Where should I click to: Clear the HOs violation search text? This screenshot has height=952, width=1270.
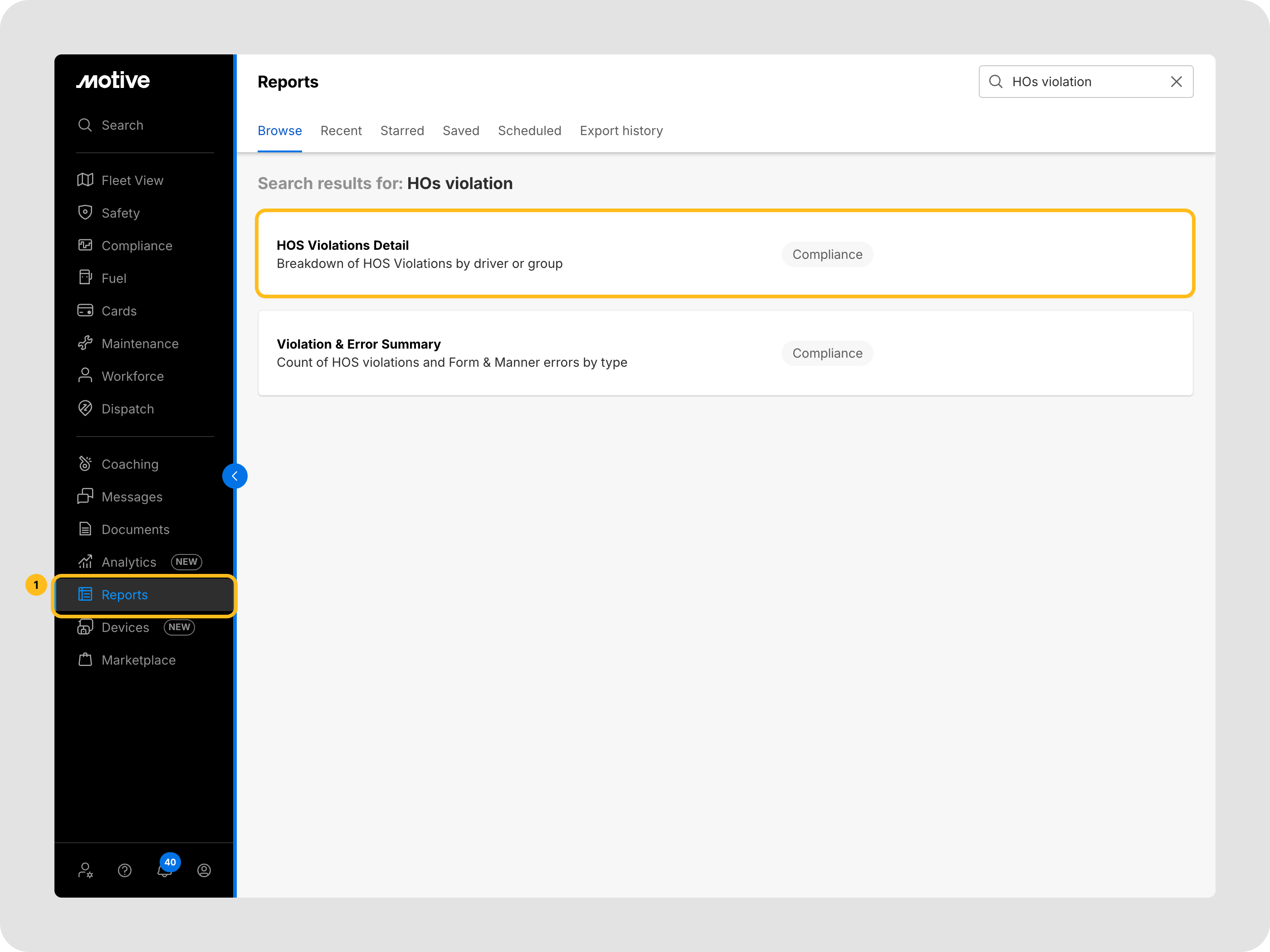[1176, 82]
